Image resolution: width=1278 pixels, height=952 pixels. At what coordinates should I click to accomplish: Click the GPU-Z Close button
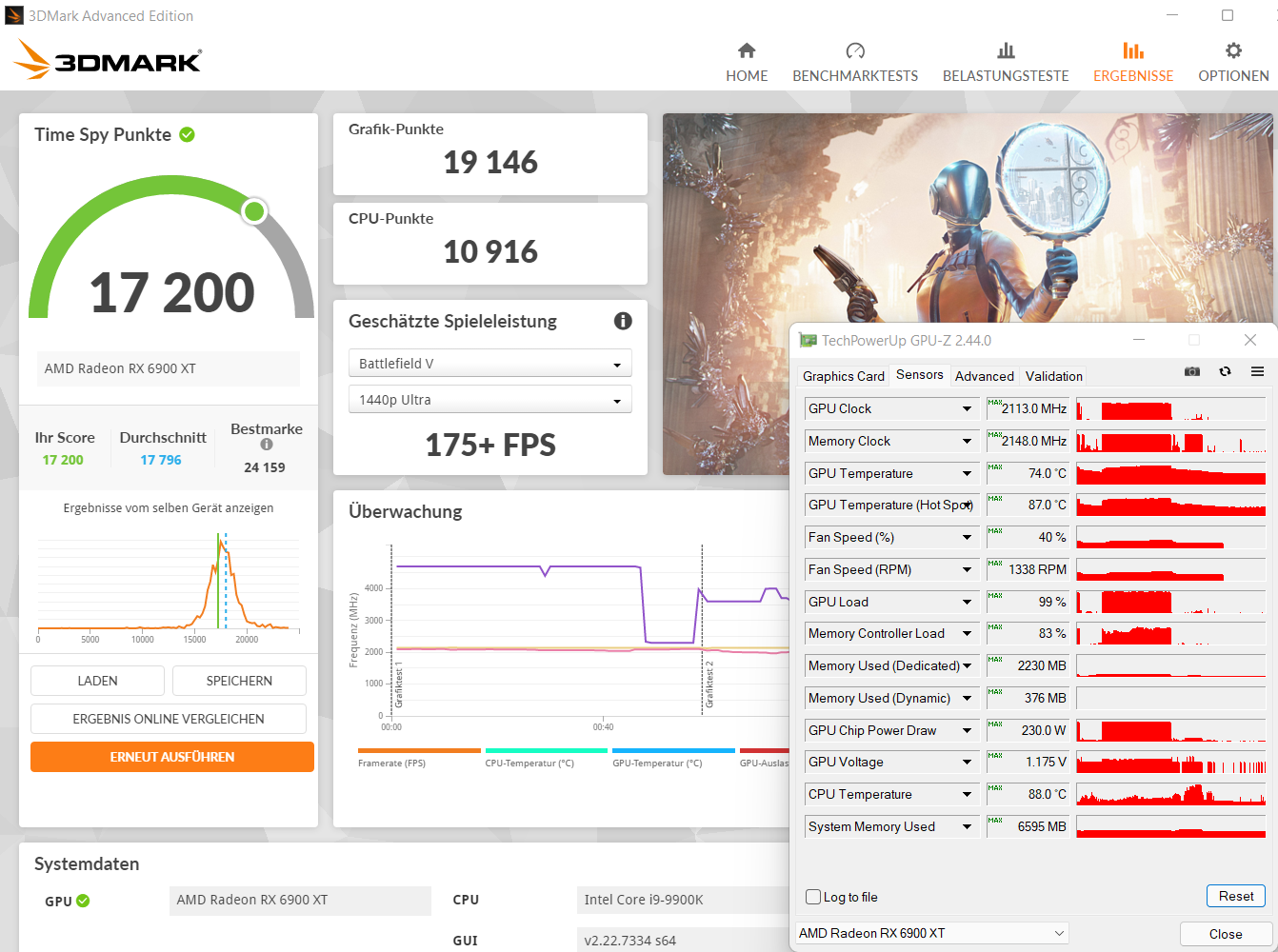tap(1226, 934)
